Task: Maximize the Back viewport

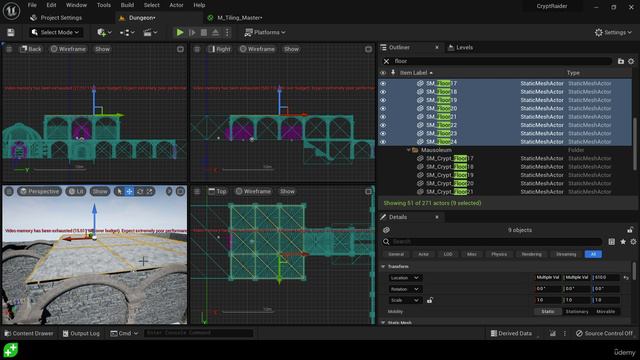Action: [180, 49]
